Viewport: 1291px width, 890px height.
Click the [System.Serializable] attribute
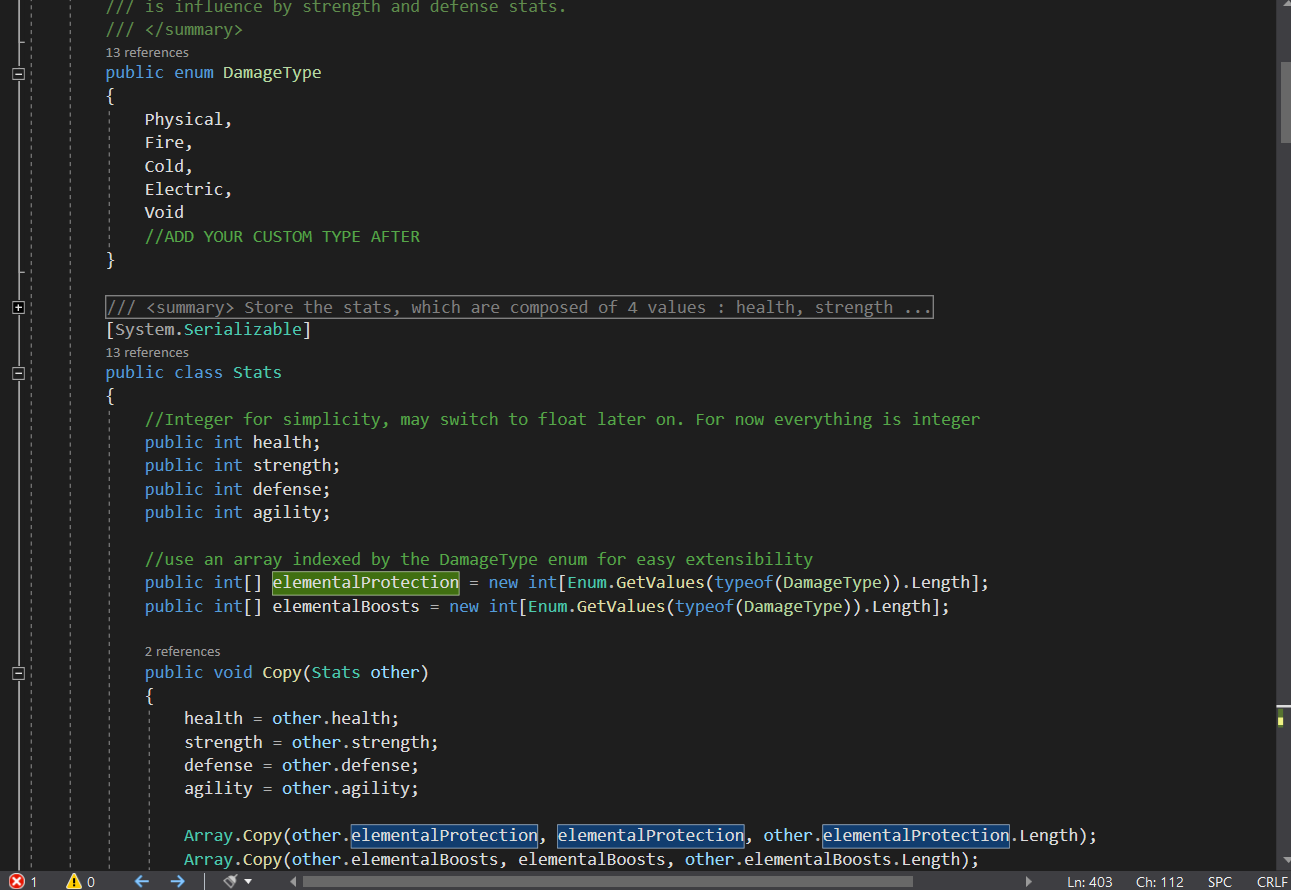click(208, 329)
